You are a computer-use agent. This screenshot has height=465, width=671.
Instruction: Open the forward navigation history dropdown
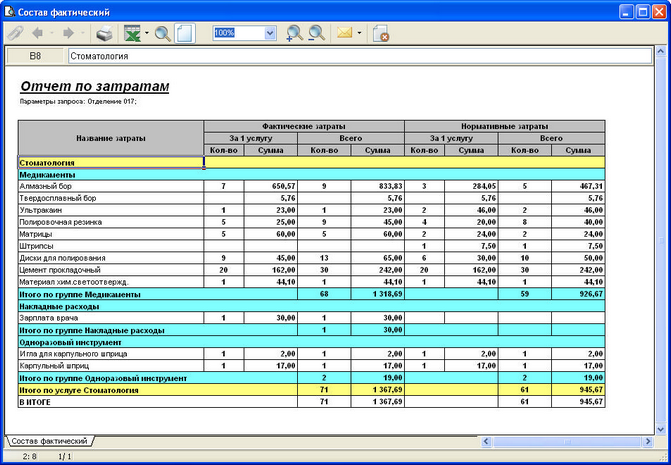82,33
